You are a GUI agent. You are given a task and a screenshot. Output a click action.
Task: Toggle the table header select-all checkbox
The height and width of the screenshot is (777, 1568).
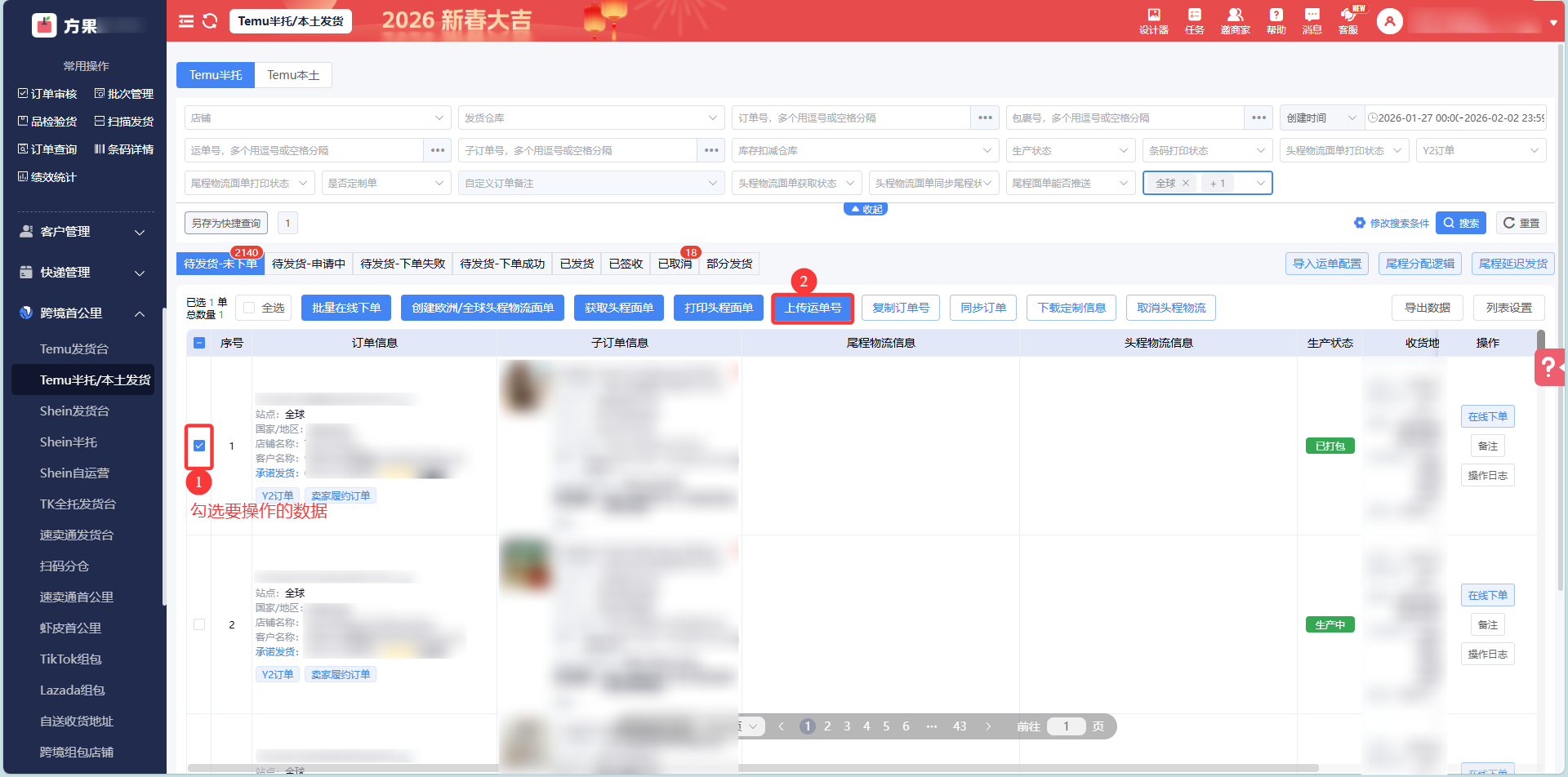(x=199, y=343)
